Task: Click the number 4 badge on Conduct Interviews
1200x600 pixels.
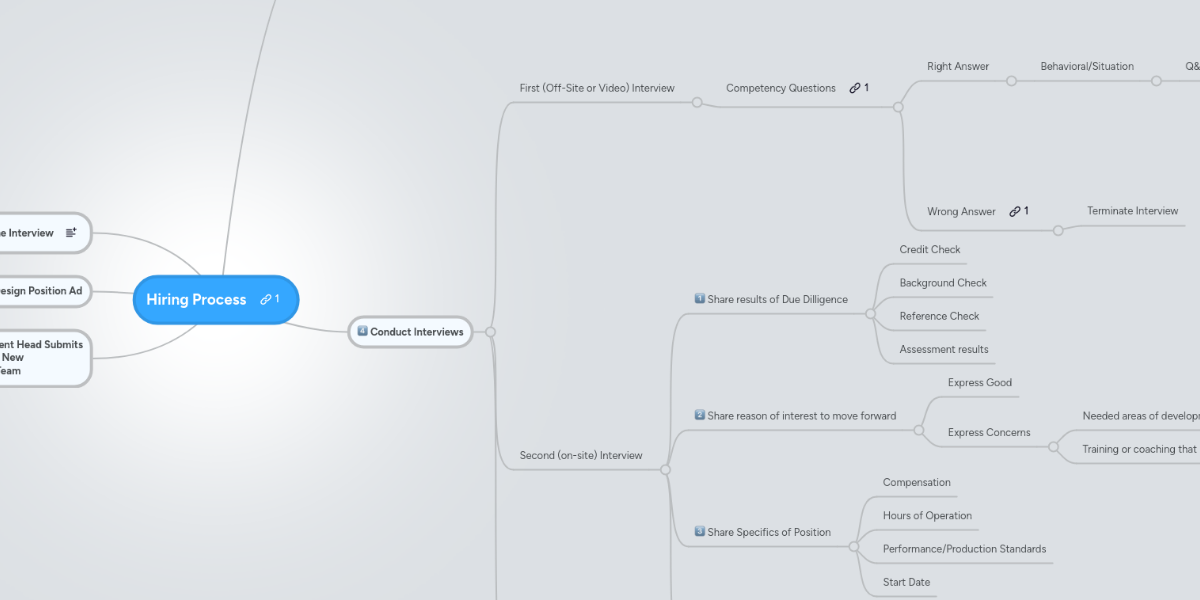Action: 360,331
